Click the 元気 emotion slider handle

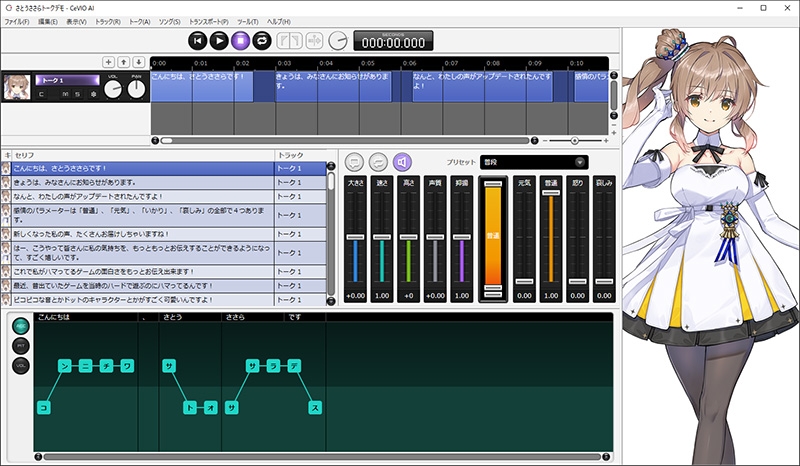tap(524, 281)
